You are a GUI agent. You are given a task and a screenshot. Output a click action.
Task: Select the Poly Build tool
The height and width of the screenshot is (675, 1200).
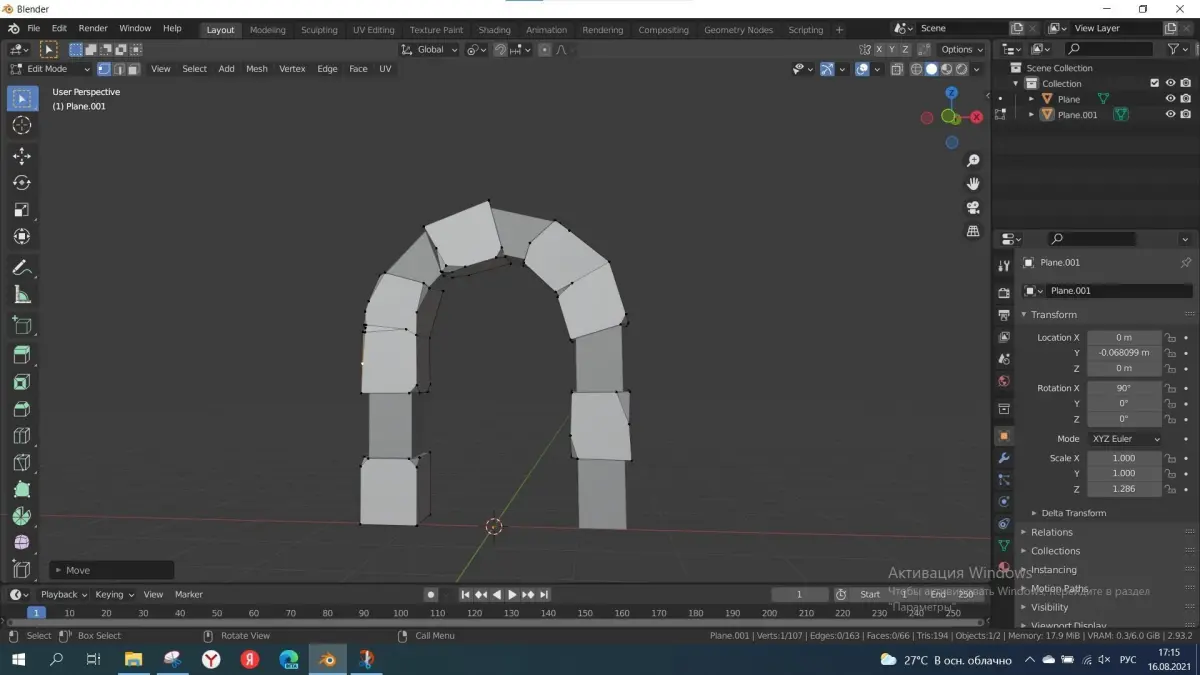click(x=22, y=490)
